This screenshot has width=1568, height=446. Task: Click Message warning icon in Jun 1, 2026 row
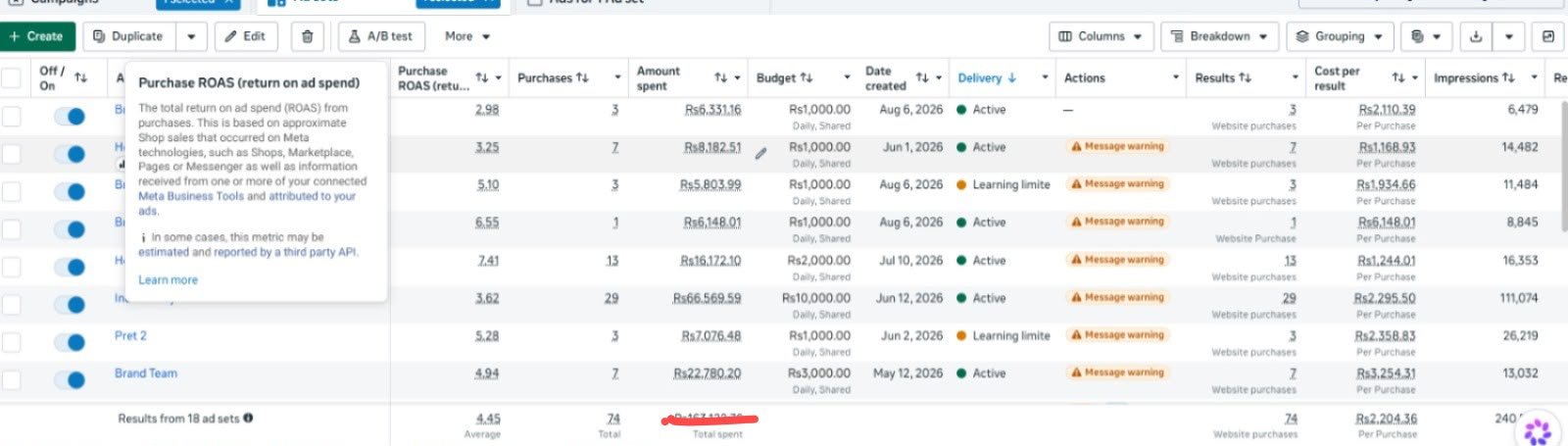tap(1077, 147)
